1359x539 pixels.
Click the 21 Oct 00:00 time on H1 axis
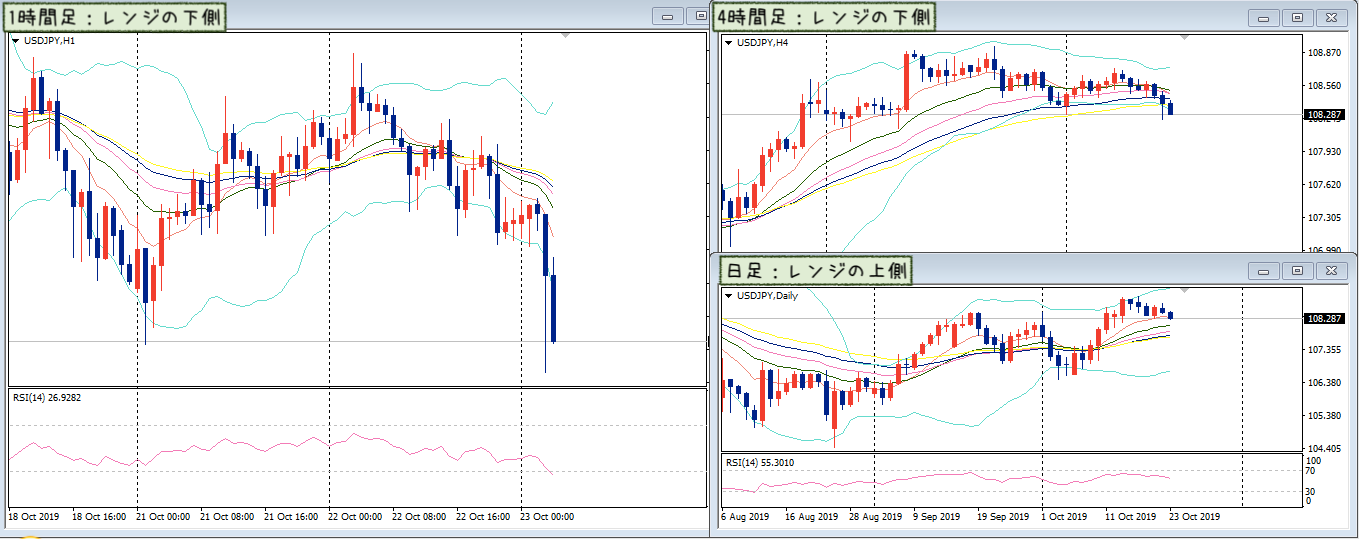point(161,517)
